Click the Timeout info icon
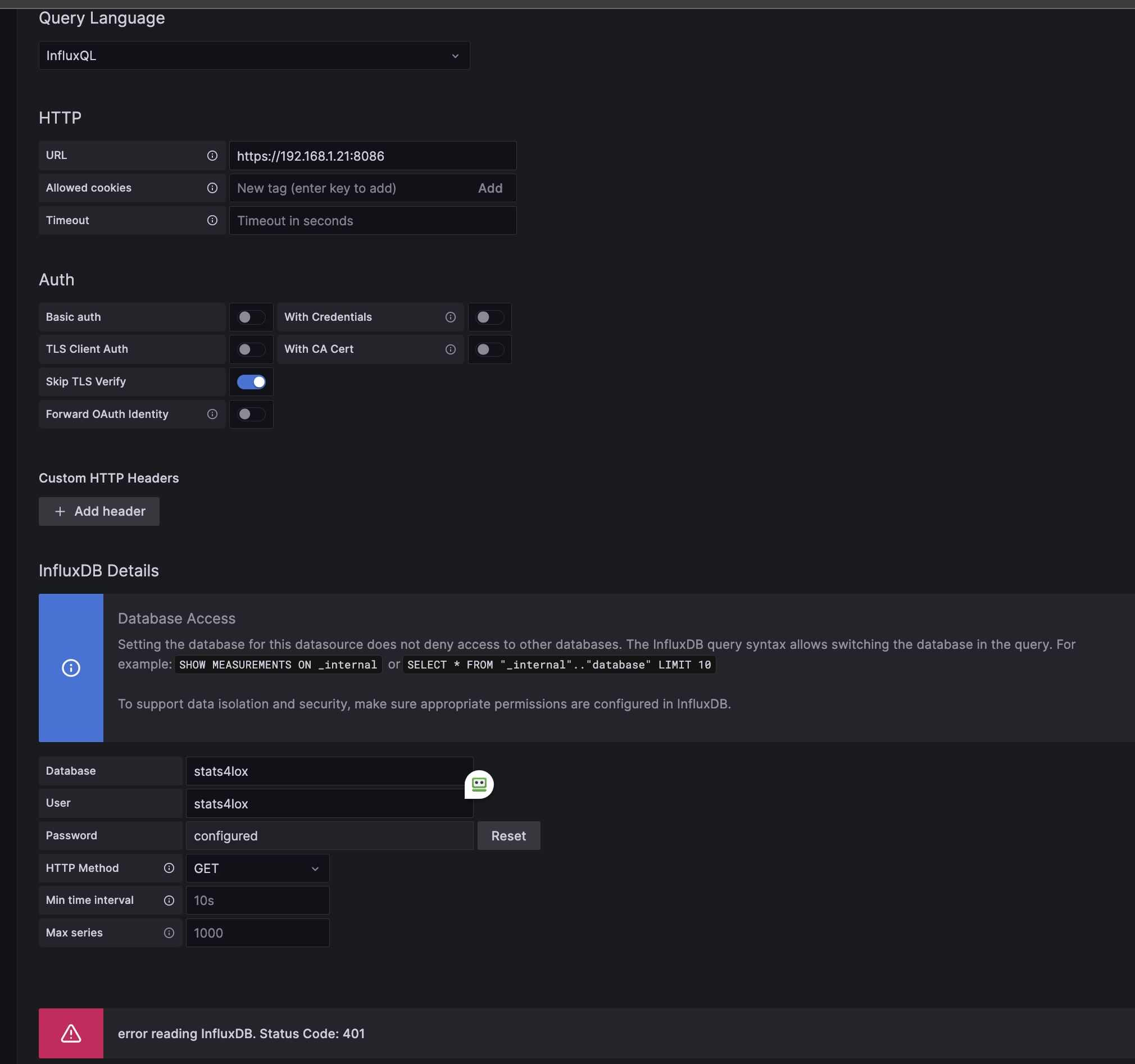Screen dimensions: 1135x1064 (x=212, y=220)
